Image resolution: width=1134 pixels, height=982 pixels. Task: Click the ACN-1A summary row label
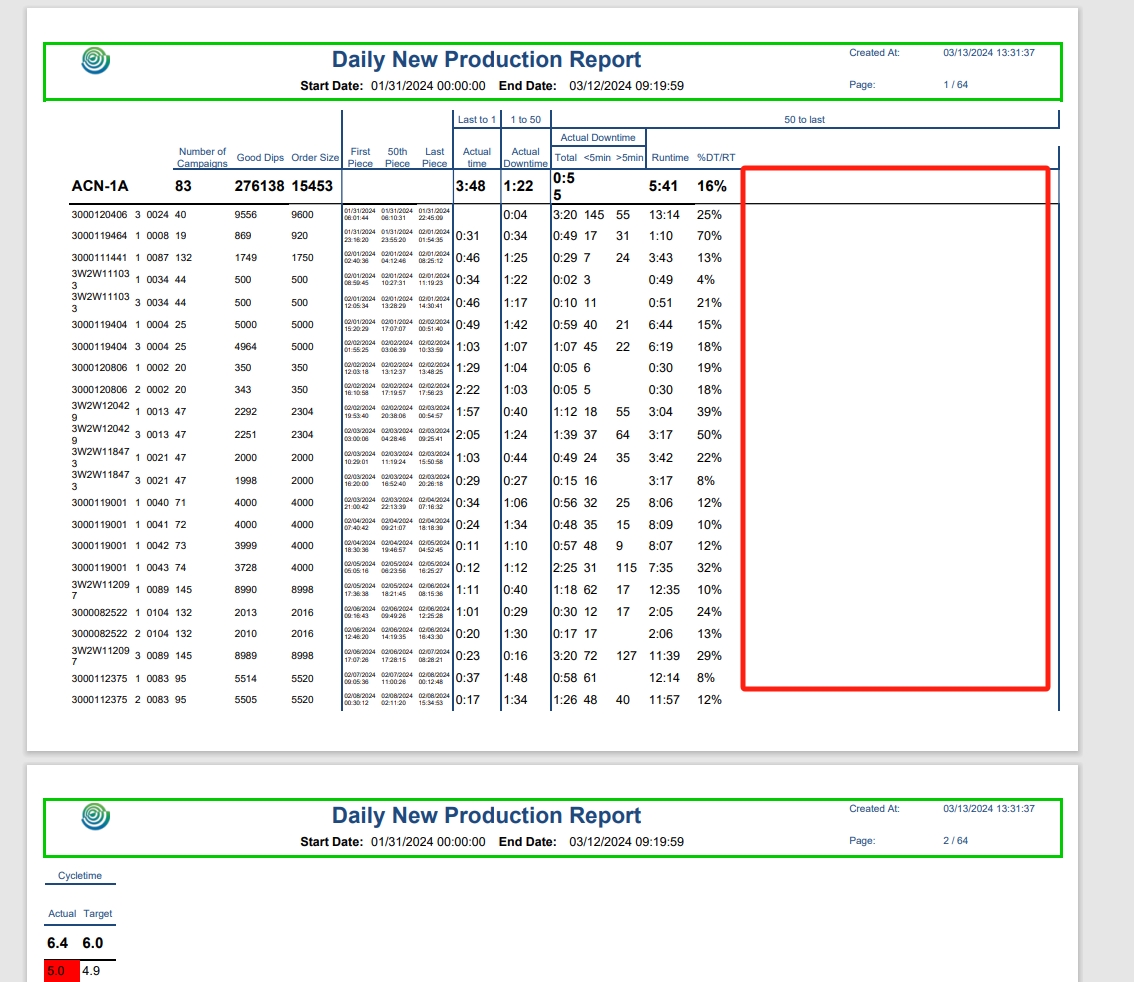click(100, 186)
